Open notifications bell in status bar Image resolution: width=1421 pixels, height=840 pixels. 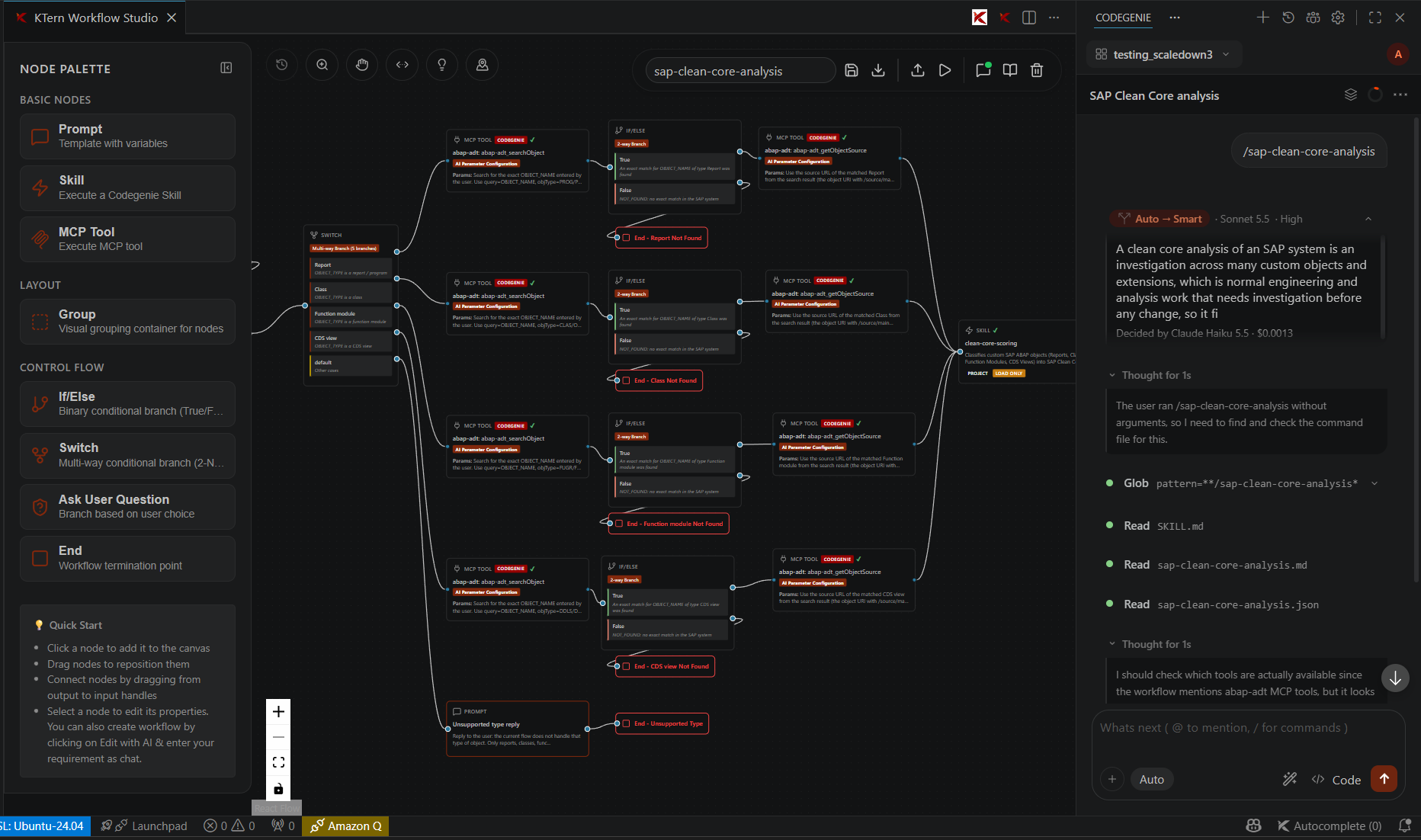click(x=1405, y=826)
